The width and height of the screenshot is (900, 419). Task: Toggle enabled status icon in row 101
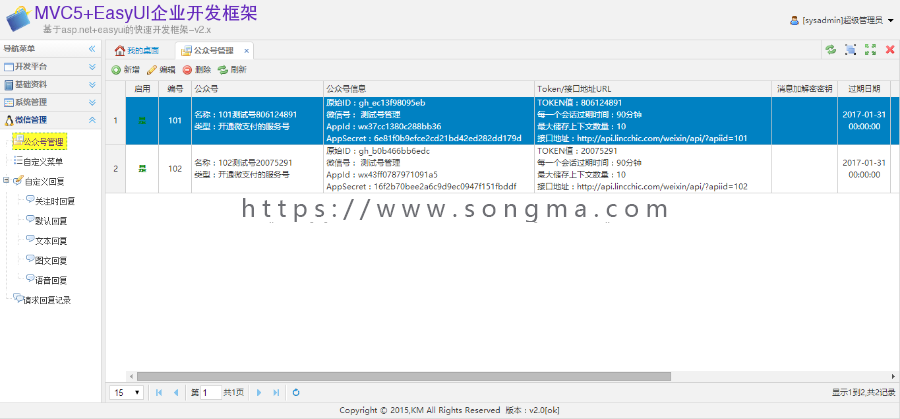[141, 121]
